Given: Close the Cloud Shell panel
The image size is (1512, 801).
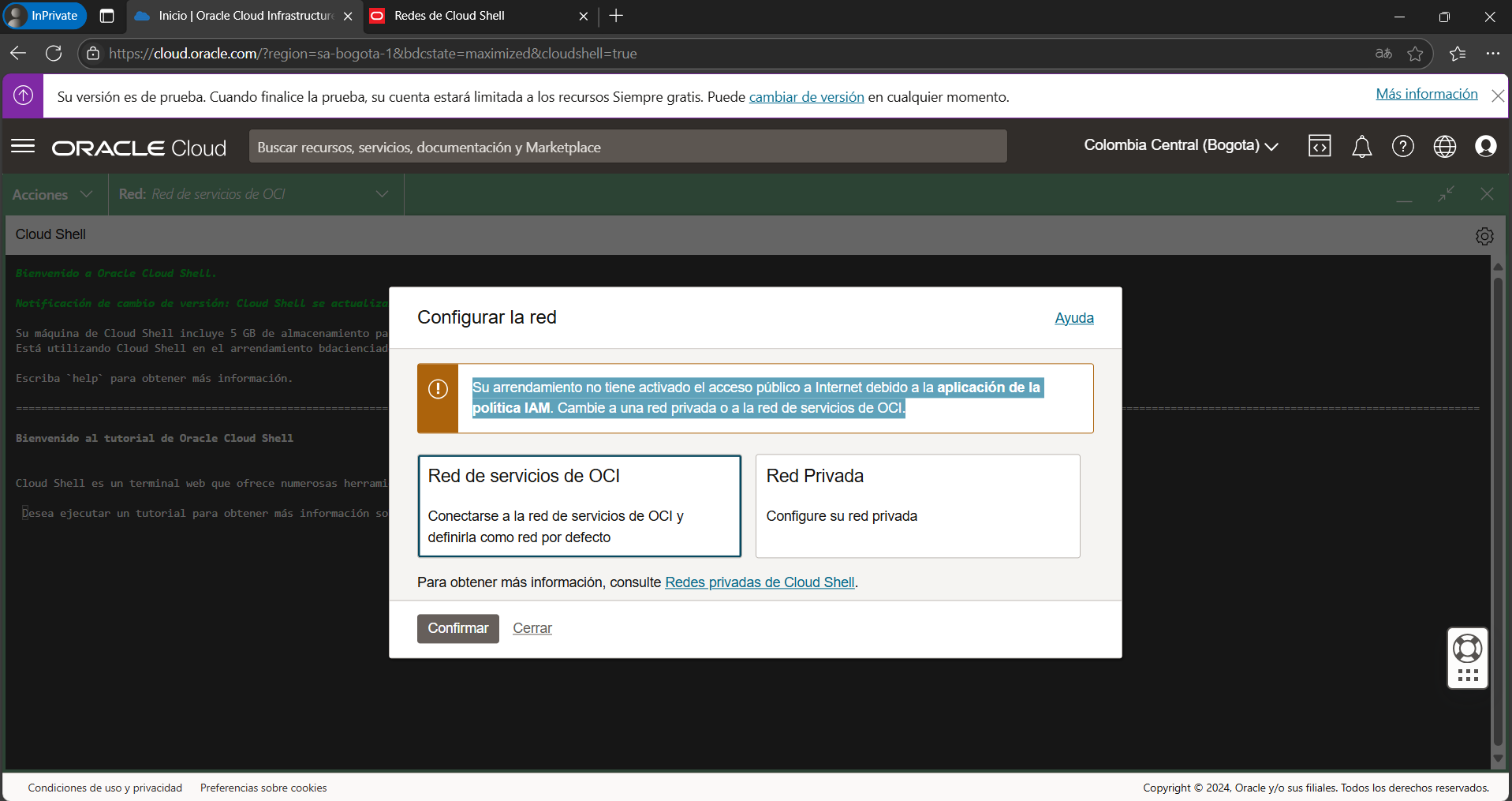Looking at the screenshot, I should click(1487, 194).
